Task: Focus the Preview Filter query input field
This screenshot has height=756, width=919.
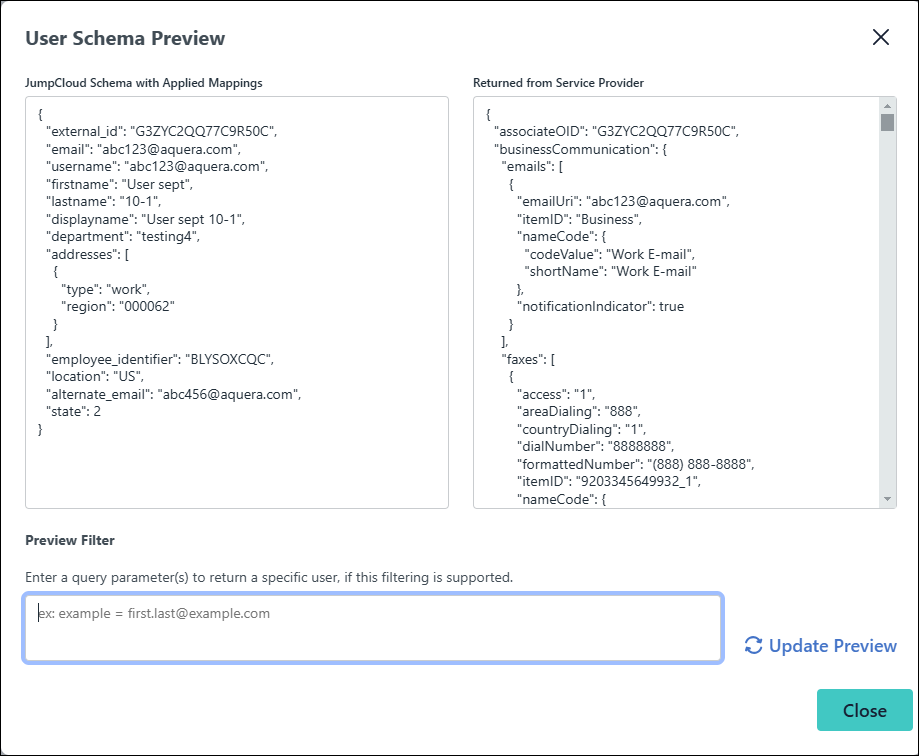Action: (x=373, y=628)
